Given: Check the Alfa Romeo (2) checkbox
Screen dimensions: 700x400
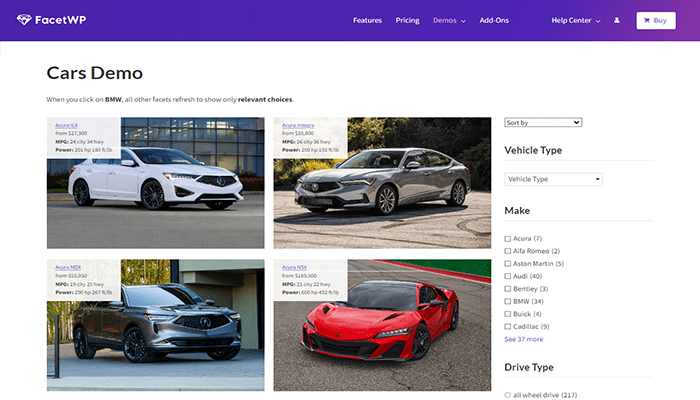Looking at the screenshot, I should click(x=508, y=251).
